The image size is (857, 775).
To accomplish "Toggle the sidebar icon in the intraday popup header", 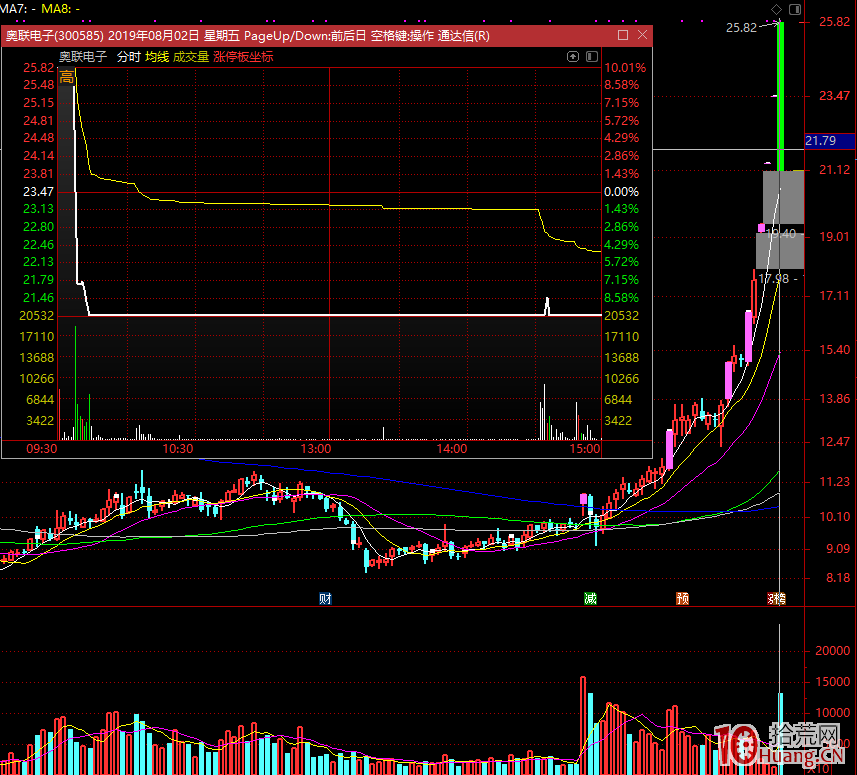I will 592,56.
